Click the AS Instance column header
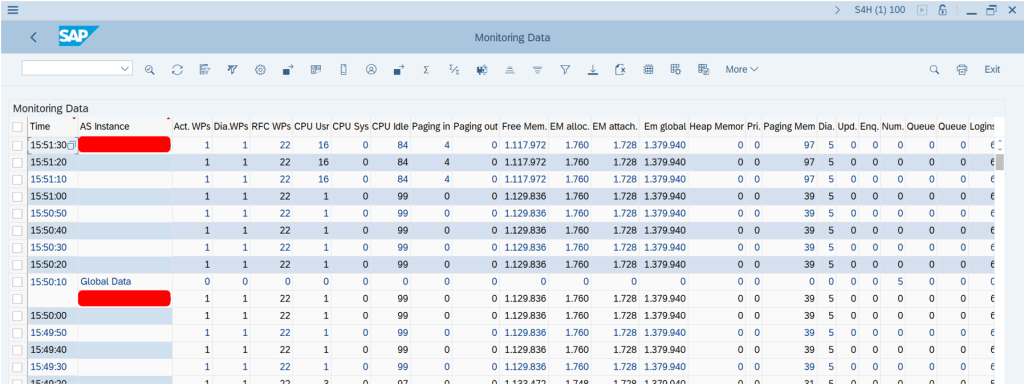 pos(125,126)
